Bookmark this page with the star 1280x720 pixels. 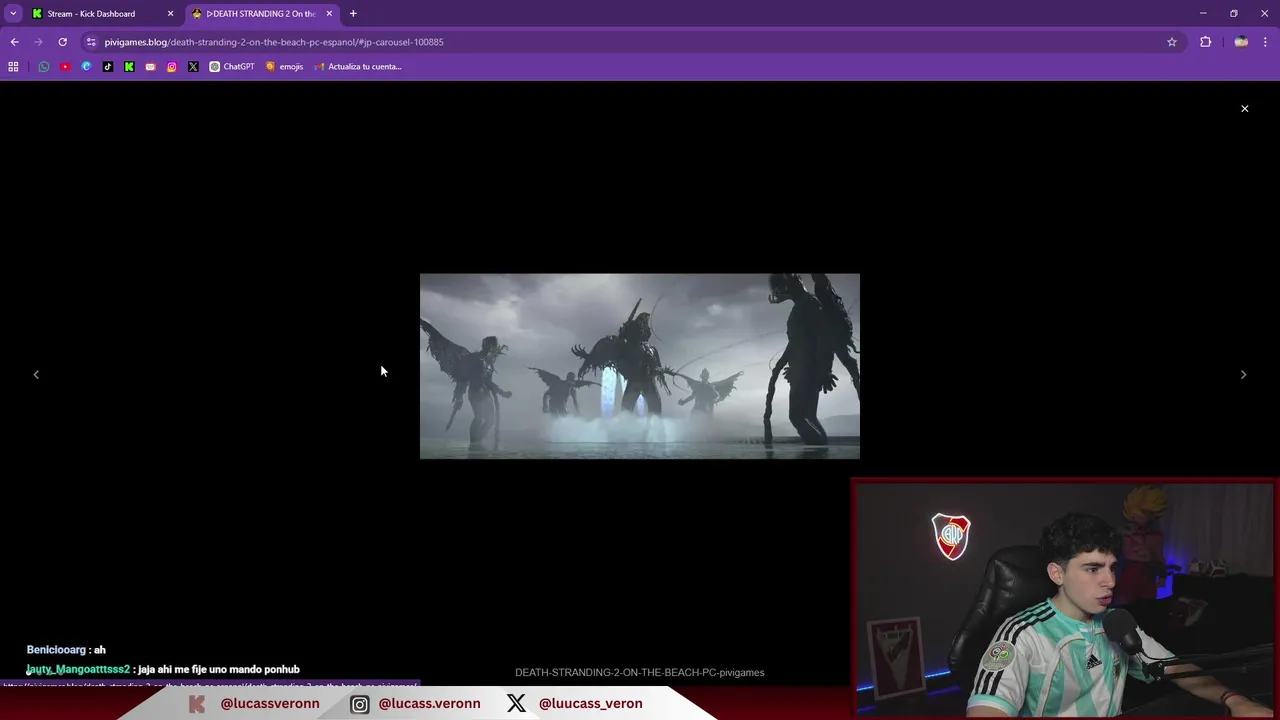[1172, 42]
